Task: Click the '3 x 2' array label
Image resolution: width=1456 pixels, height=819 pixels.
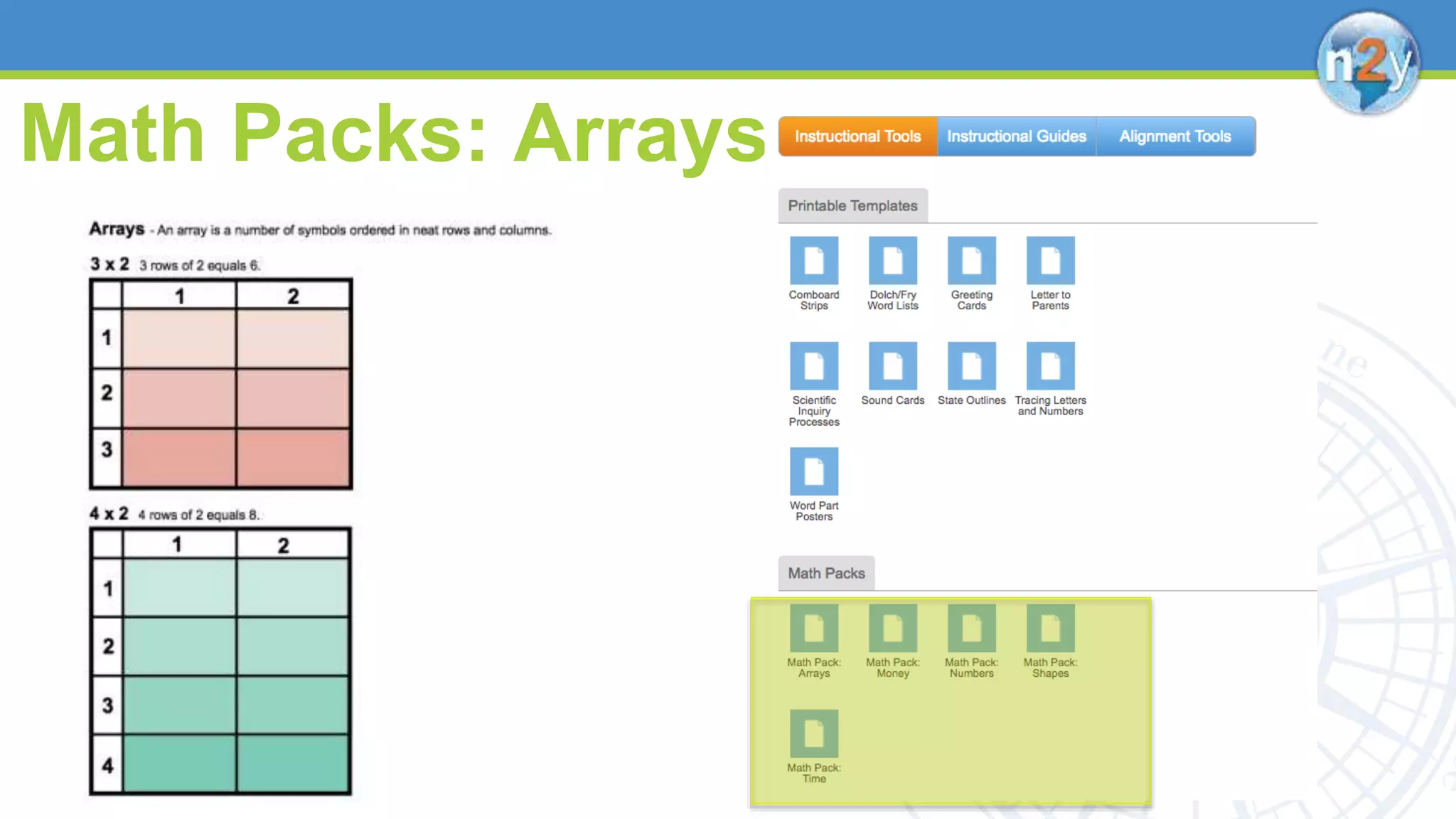Action: pos(109,264)
